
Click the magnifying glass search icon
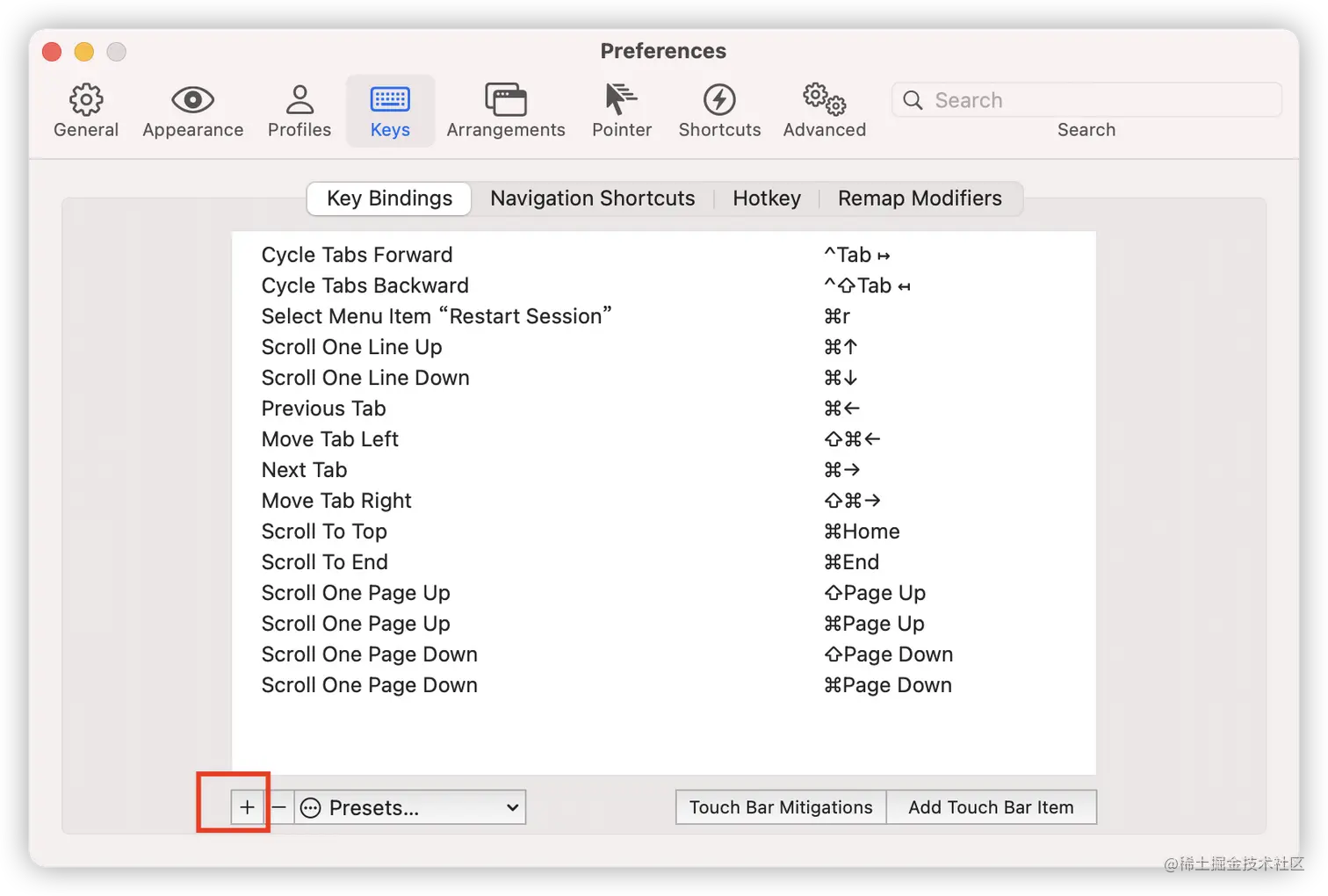click(x=913, y=100)
